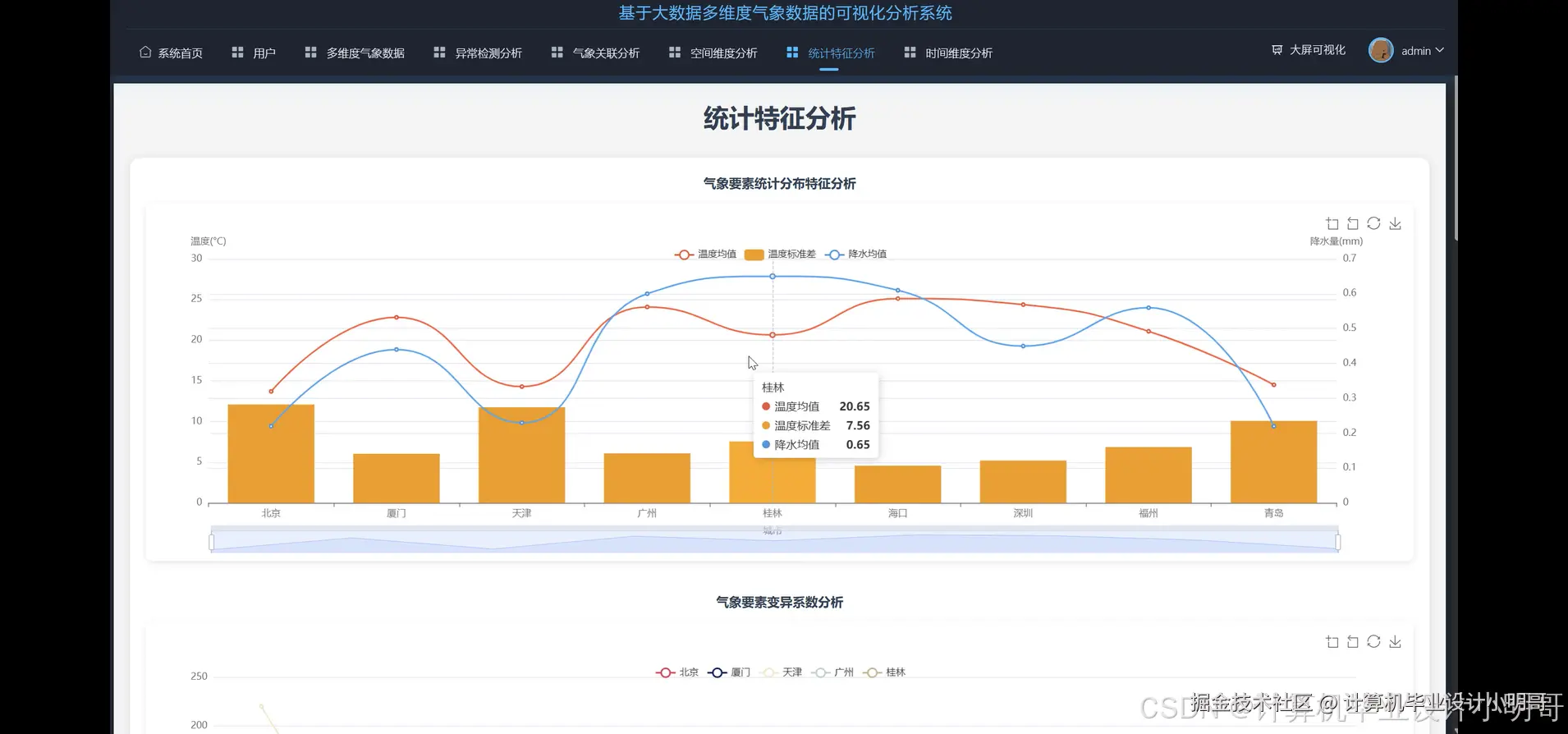Expand the admin account dropdown arrow
This screenshot has width=1568, height=734.
pos(1439,50)
